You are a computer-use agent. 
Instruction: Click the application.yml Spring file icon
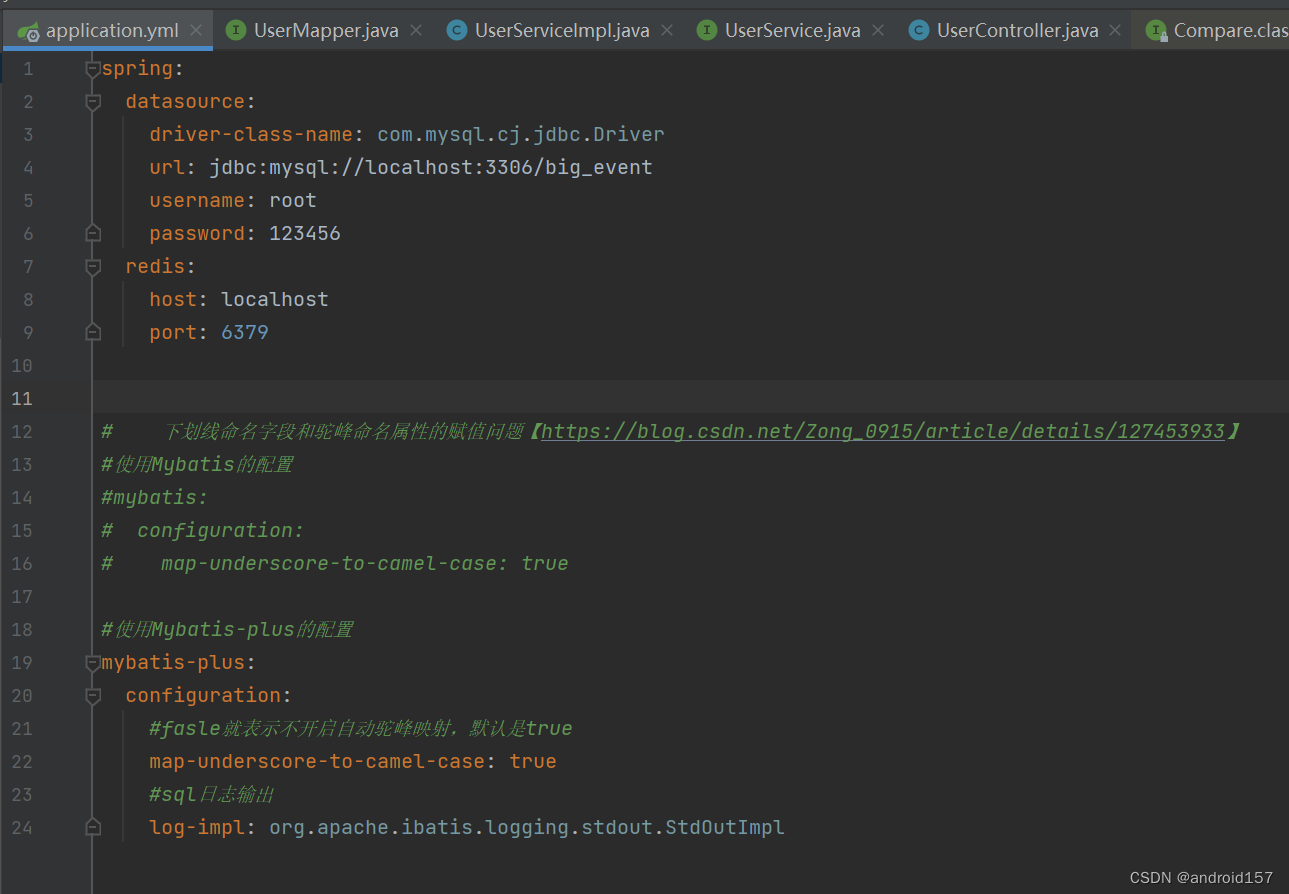click(x=29, y=31)
